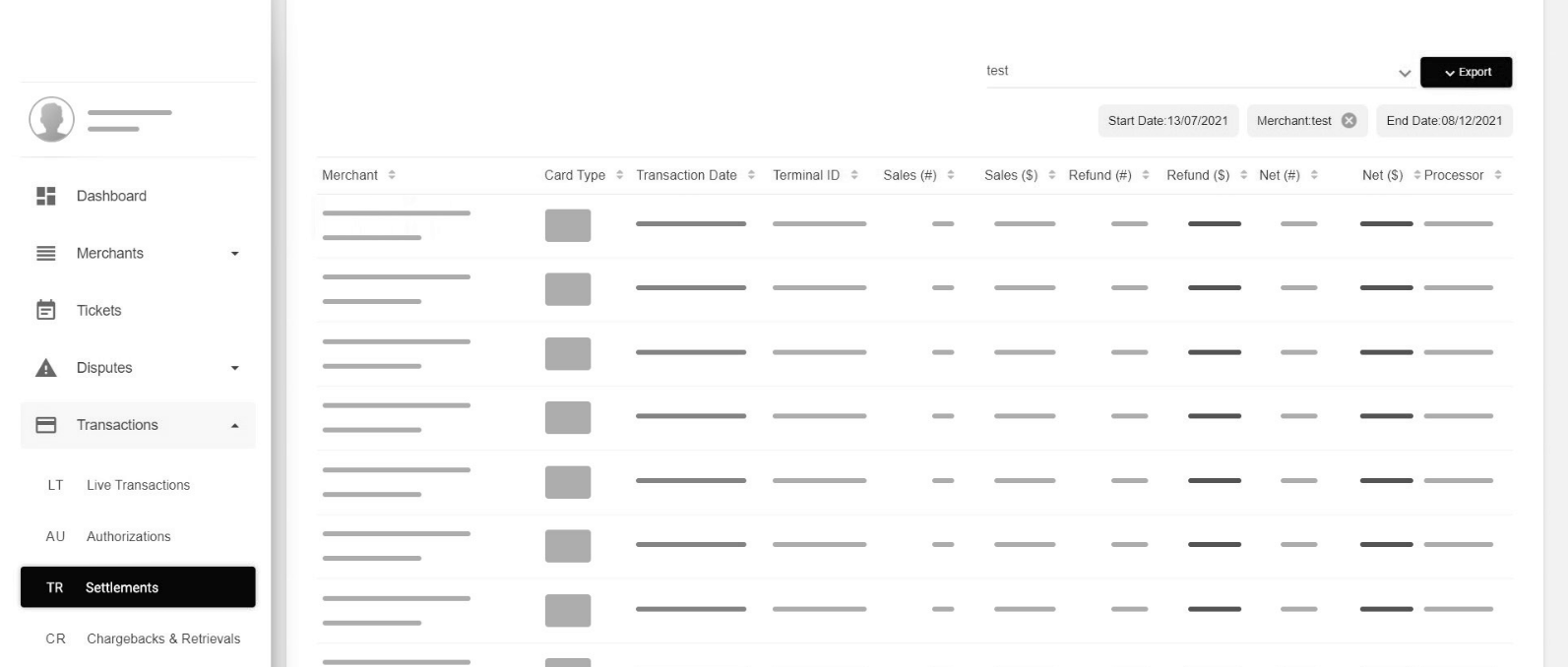Viewport: 1568px width, 667px height.
Task: Open Disputes menu item
Action: click(138, 368)
